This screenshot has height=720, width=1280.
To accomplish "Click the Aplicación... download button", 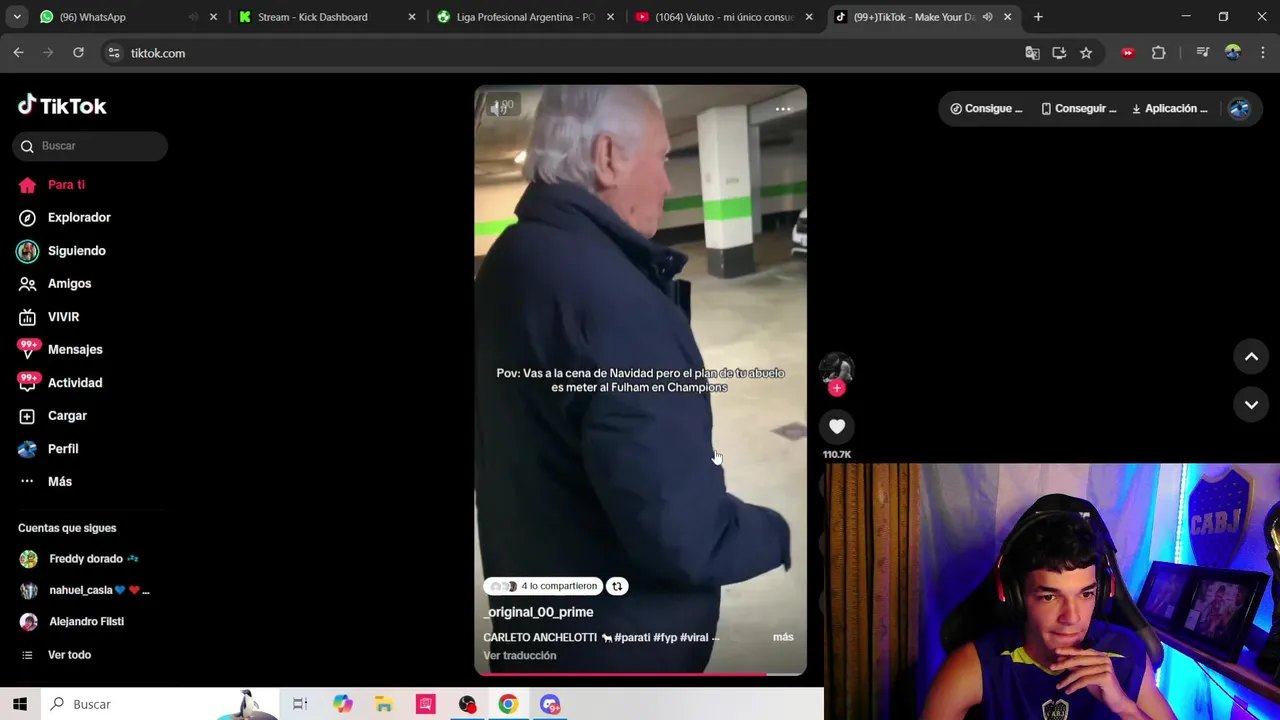I will click(x=1170, y=108).
